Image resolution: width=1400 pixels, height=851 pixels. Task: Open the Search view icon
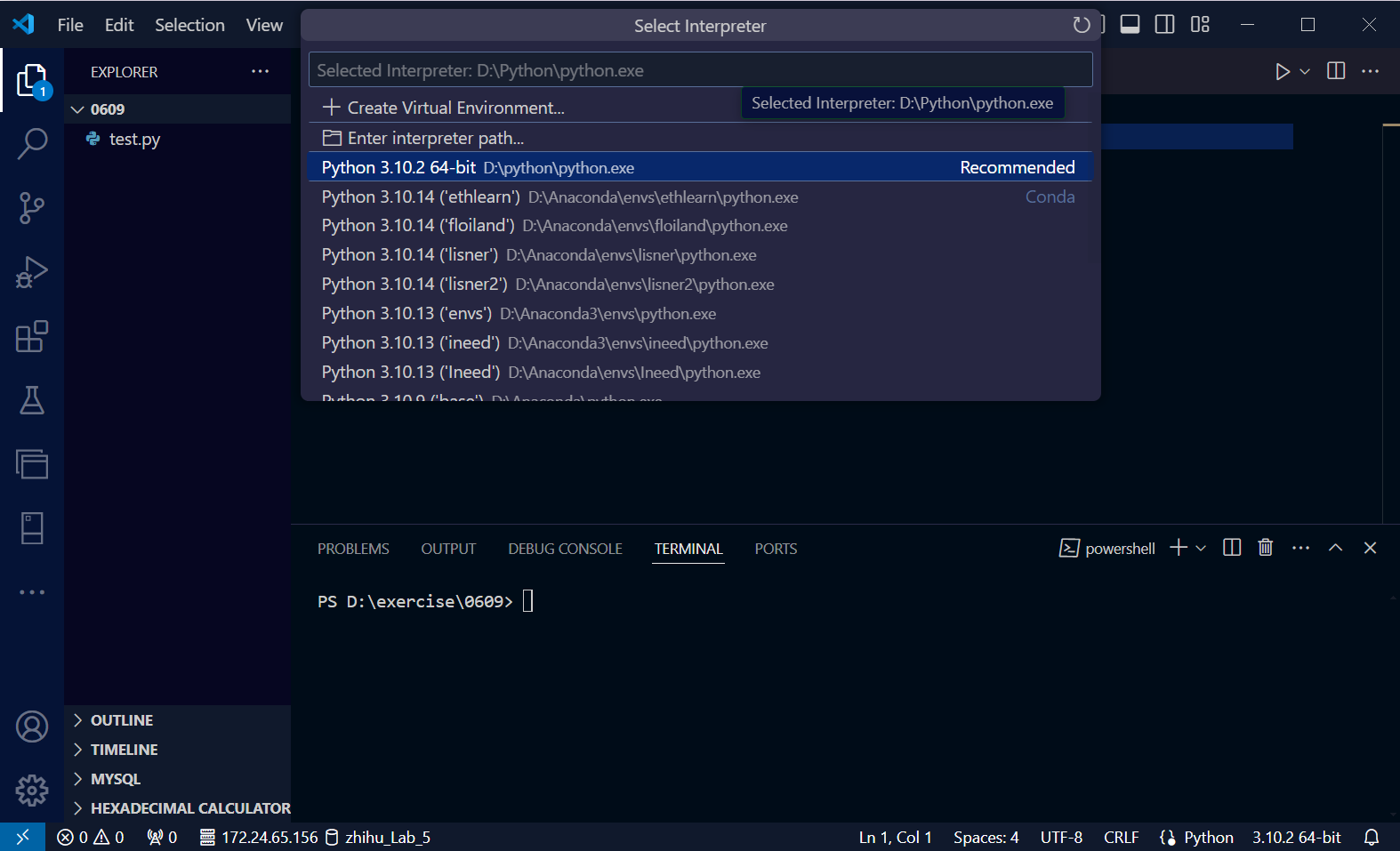pyautogui.click(x=32, y=143)
